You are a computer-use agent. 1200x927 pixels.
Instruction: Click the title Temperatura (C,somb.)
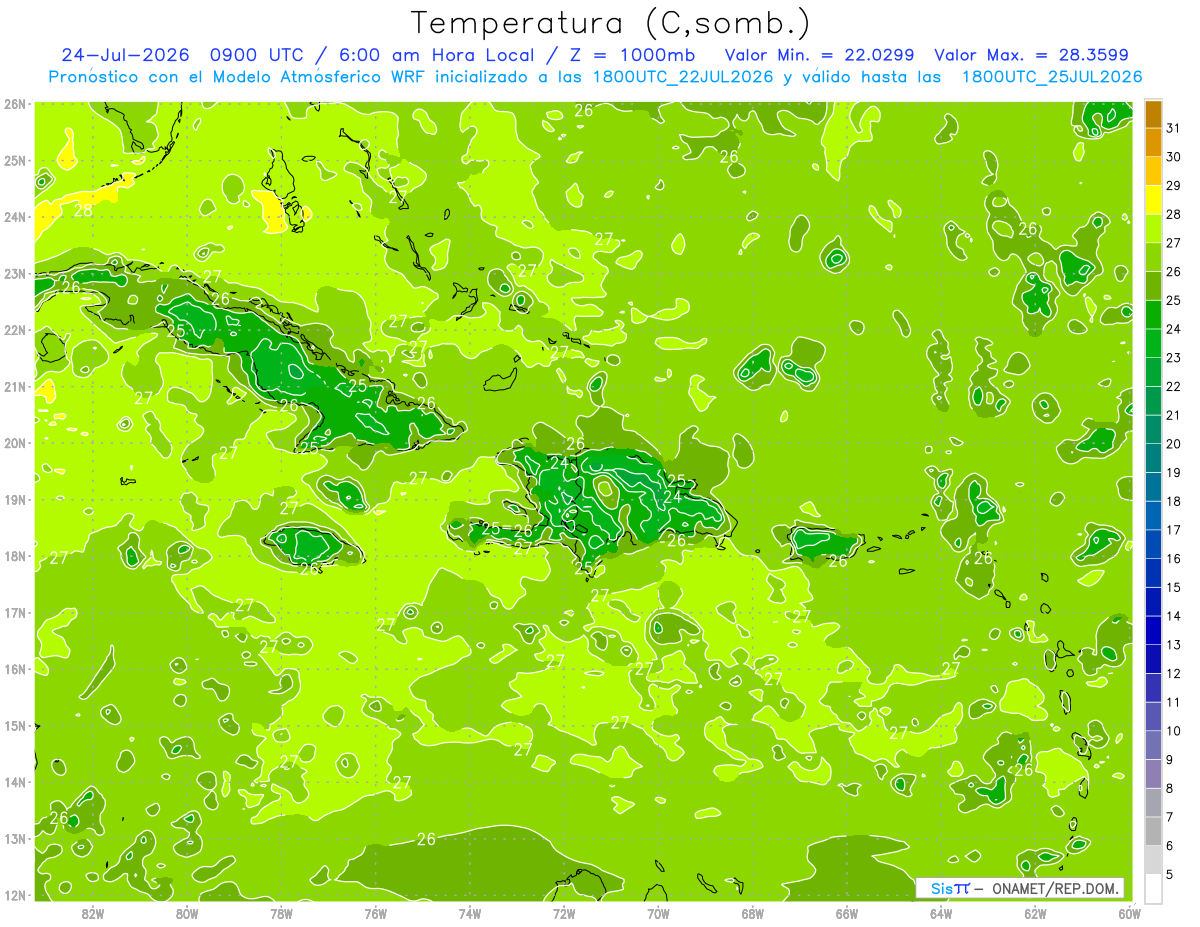click(611, 22)
